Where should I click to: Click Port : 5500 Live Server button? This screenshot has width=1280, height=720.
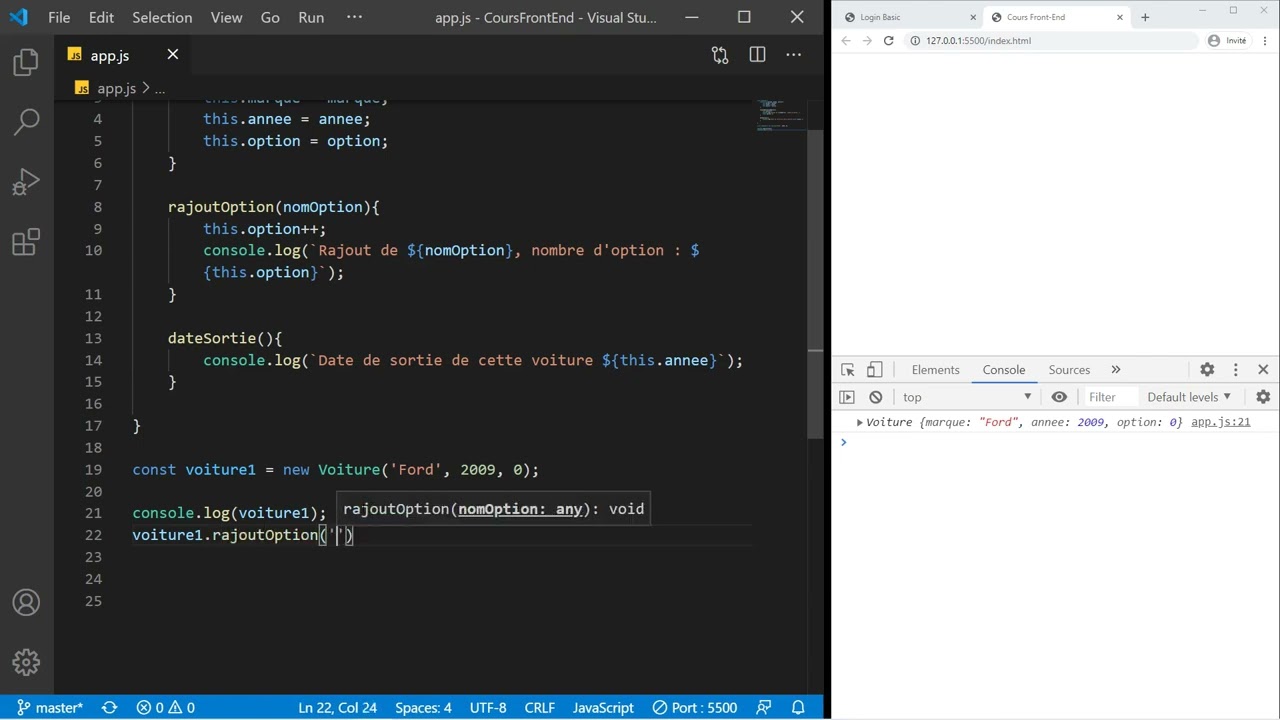coord(694,707)
